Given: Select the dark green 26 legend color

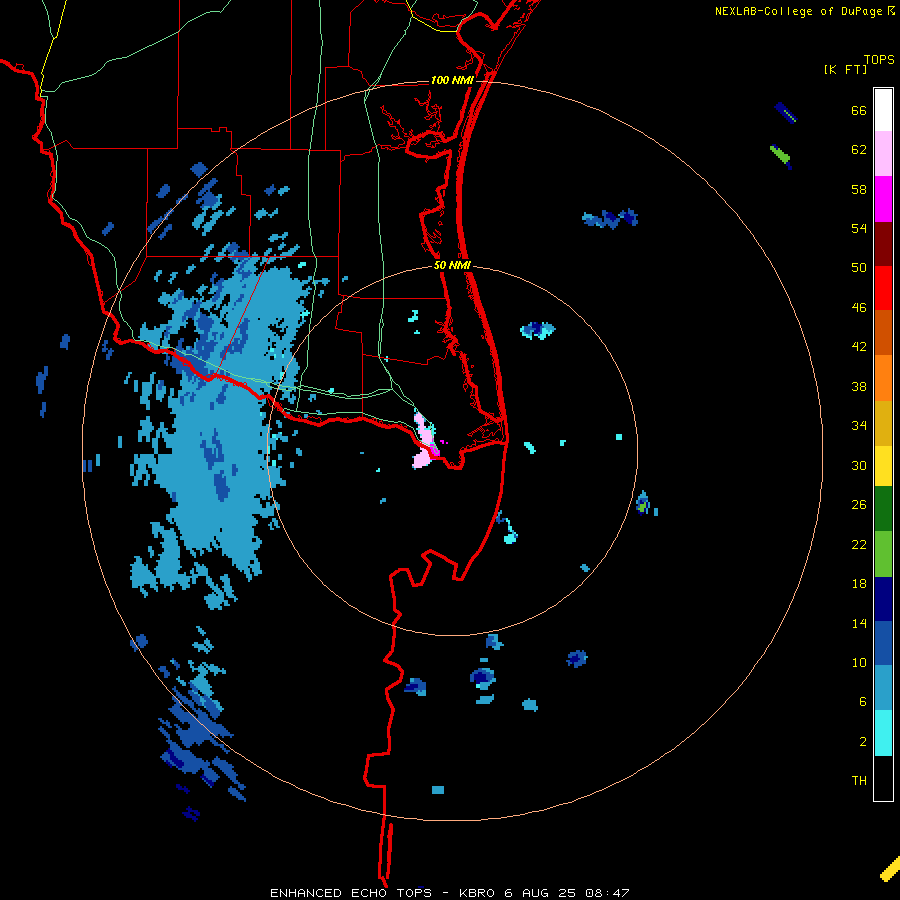Looking at the screenshot, I should (883, 509).
